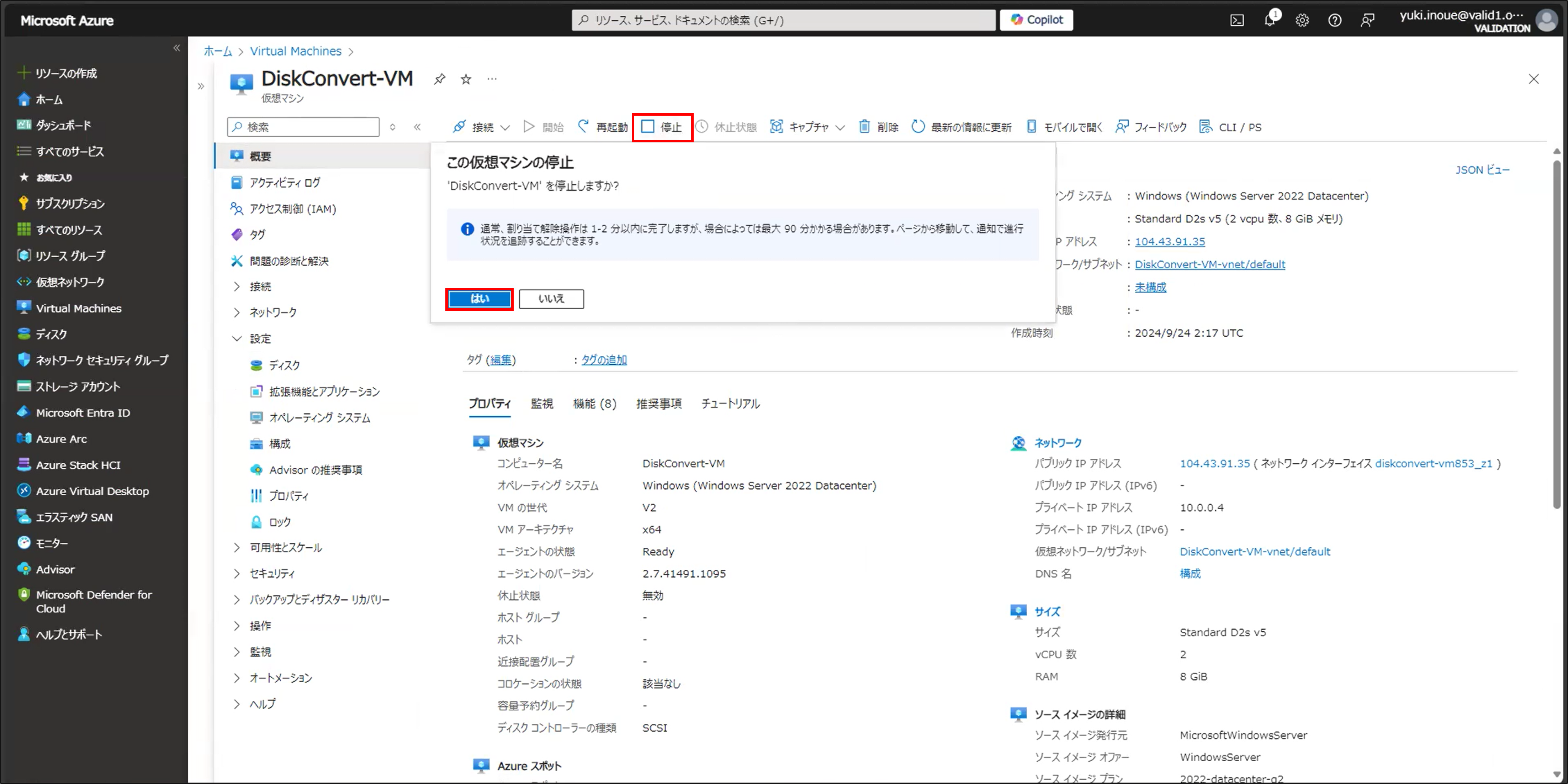This screenshot has width=1568, height=784.
Task: Open the 接続 dropdown in toolbar
Action: [x=481, y=127]
